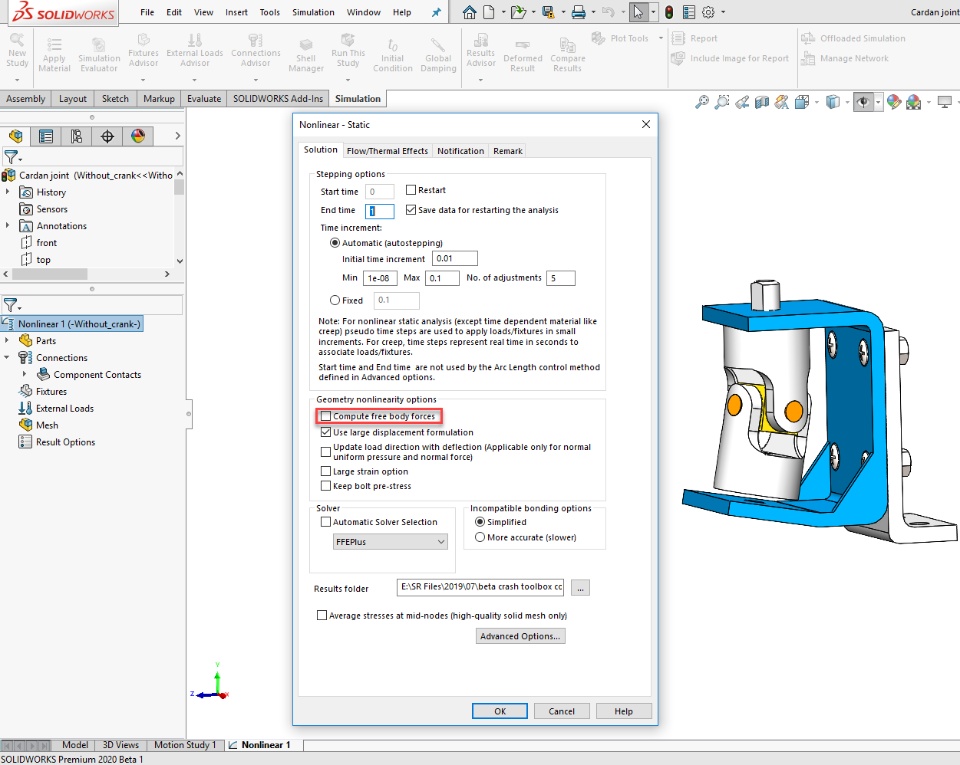
Task: Click the Save icon
Action: coord(548,12)
